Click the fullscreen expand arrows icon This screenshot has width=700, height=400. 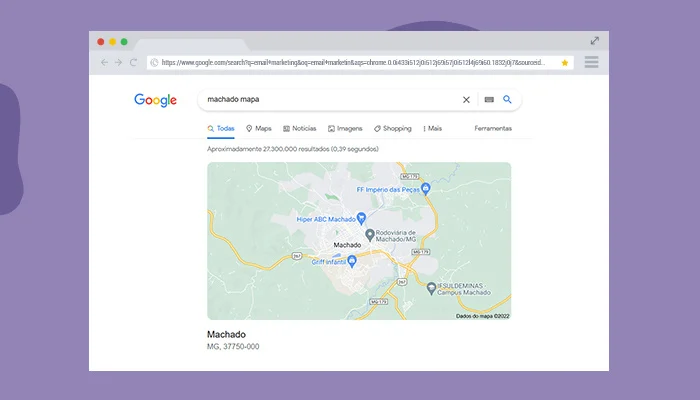[x=595, y=41]
